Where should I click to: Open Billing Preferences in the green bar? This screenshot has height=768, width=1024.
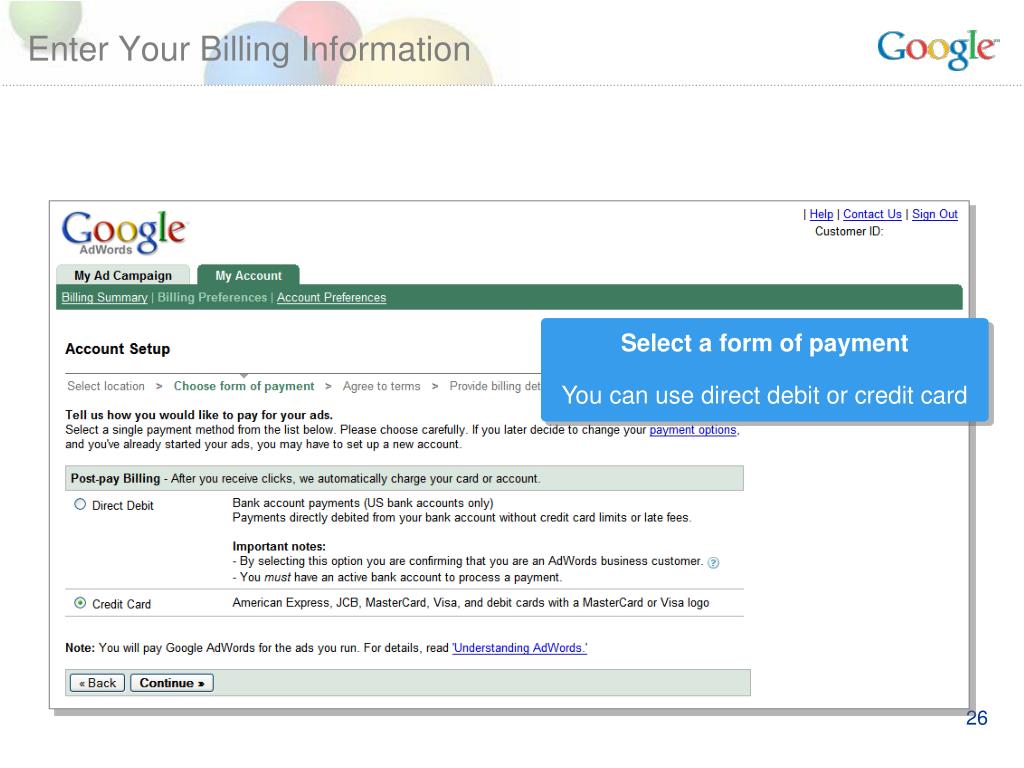point(212,297)
